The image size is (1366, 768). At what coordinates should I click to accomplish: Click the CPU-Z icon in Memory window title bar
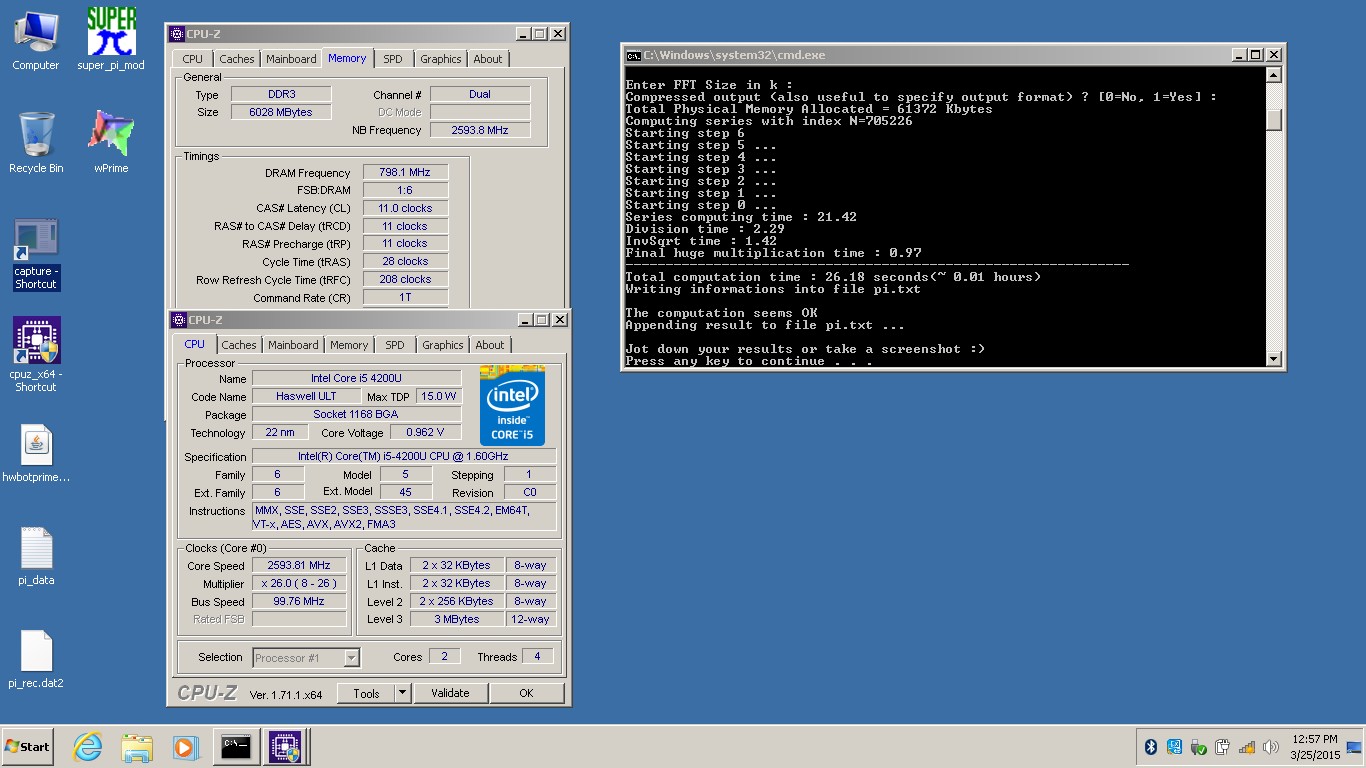pyautogui.click(x=178, y=34)
